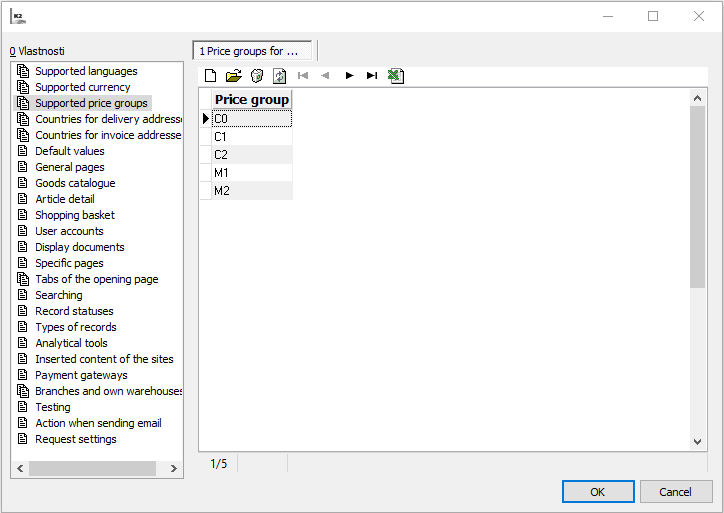Select the M2 price group row
Screen dimensions: 724x513
click(251, 191)
